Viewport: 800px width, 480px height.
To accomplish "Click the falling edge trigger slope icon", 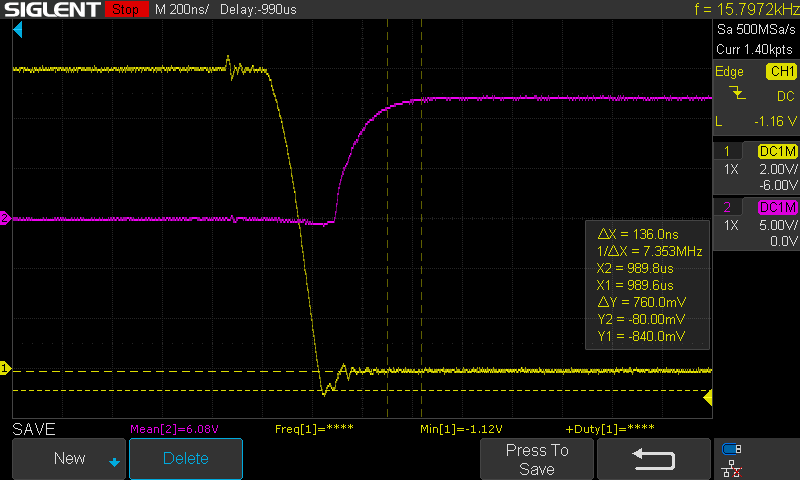I will pyautogui.click(x=738, y=94).
